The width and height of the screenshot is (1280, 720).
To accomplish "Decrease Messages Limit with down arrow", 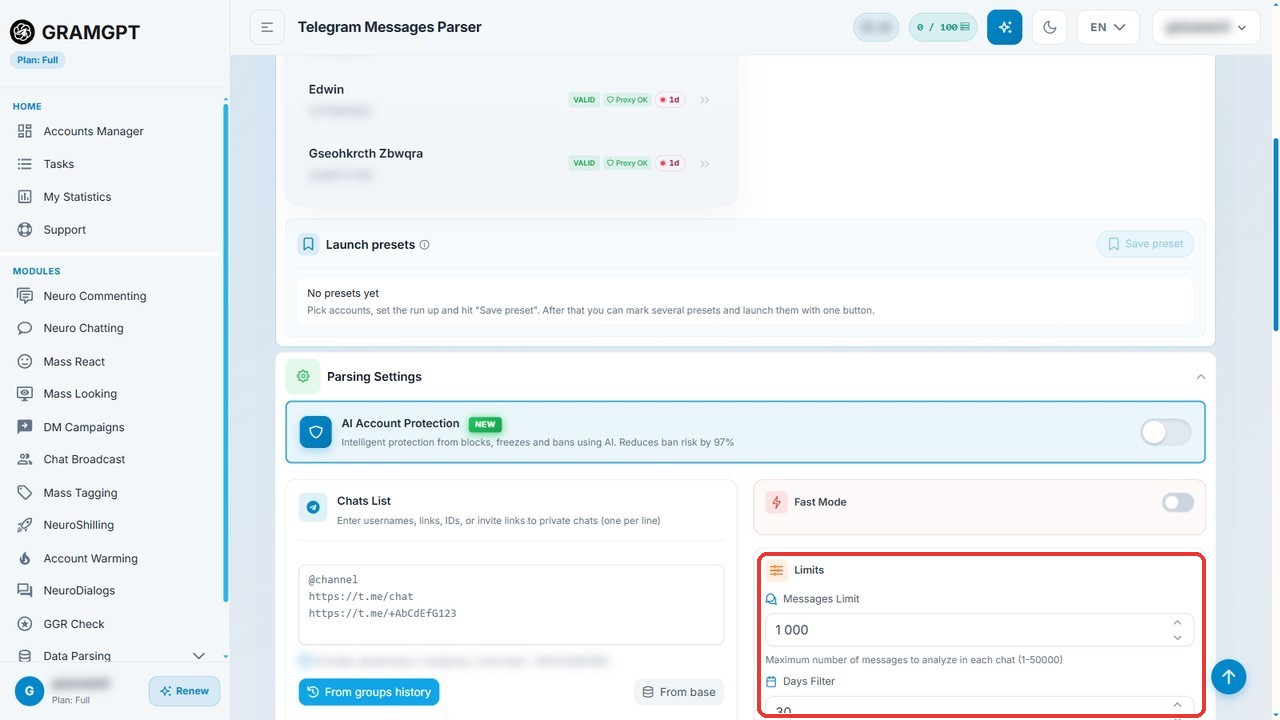I will click(x=1177, y=637).
